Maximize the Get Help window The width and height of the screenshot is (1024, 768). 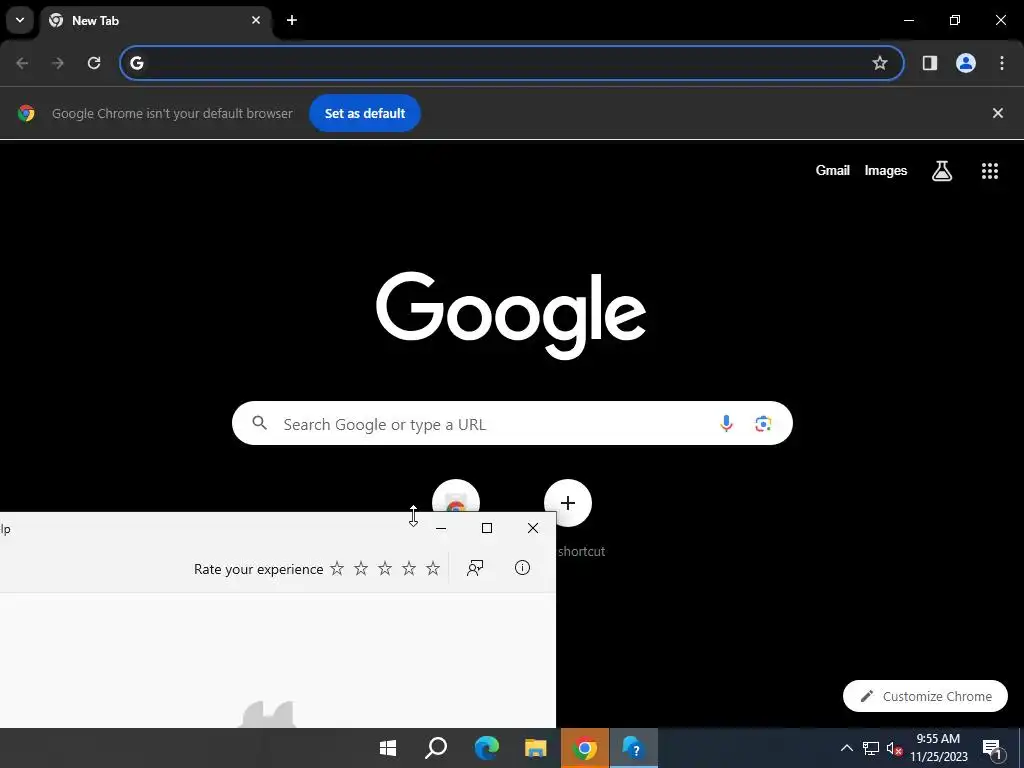487,528
